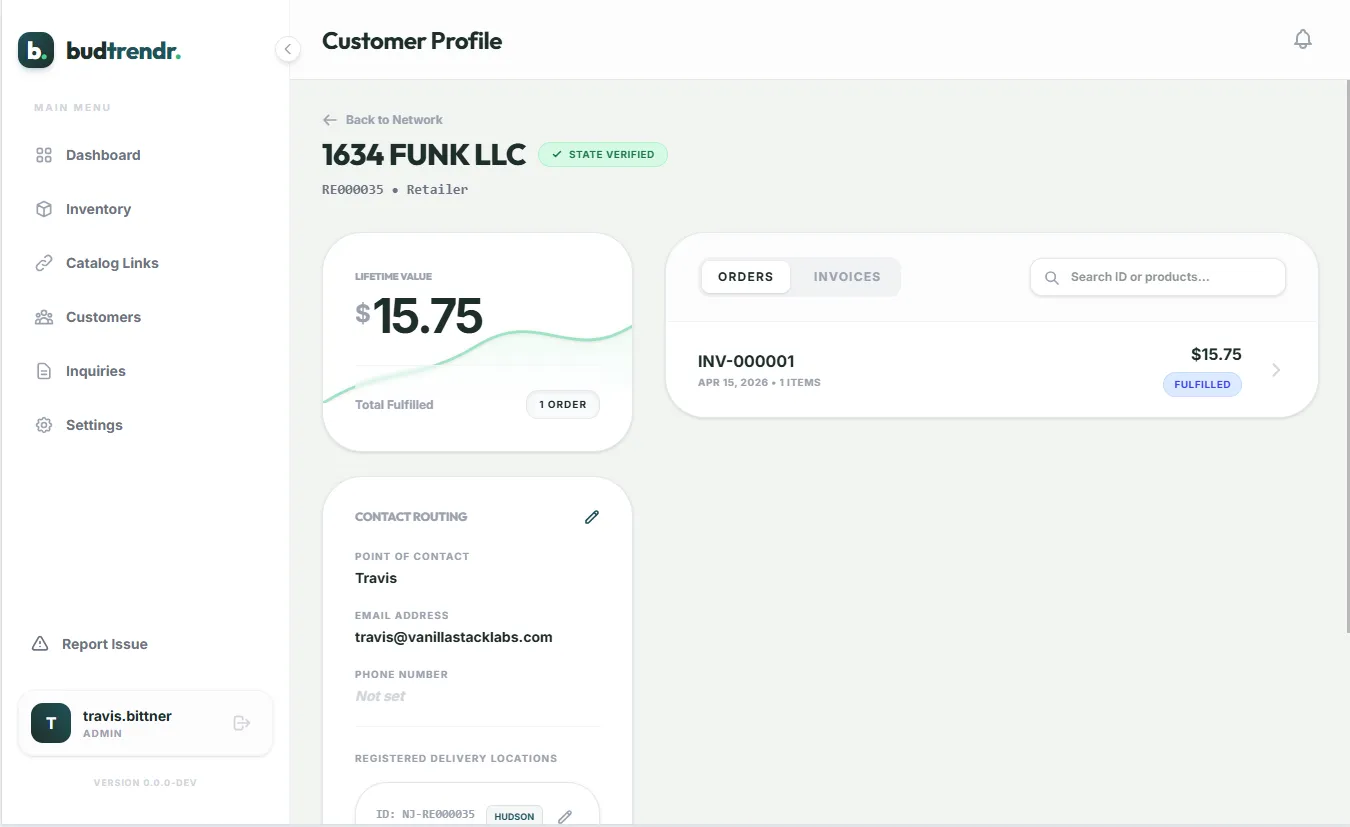Open notifications bell icon
The image size is (1350, 827).
(x=1302, y=39)
